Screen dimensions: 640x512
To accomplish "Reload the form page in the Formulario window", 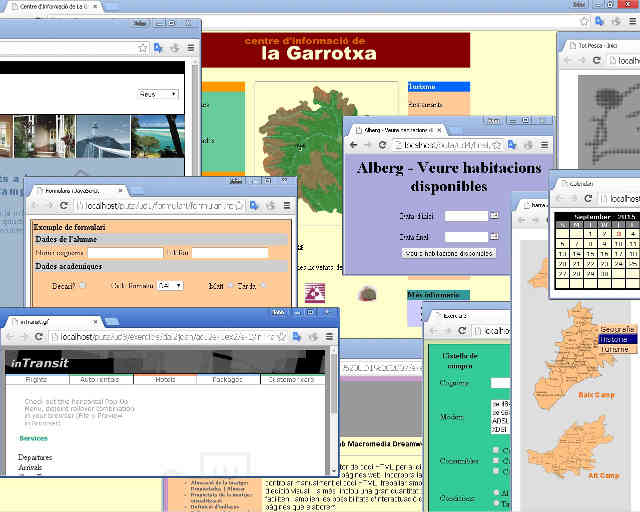I will point(65,205).
